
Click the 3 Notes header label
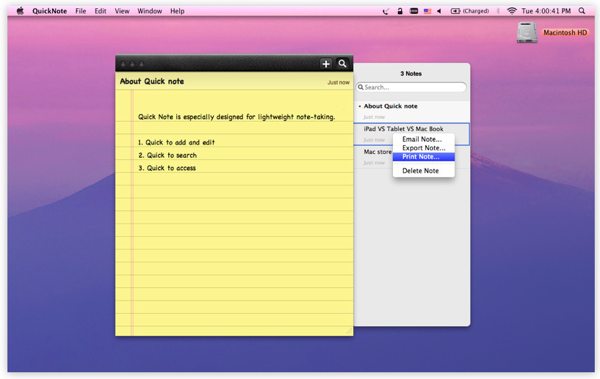tap(411, 74)
